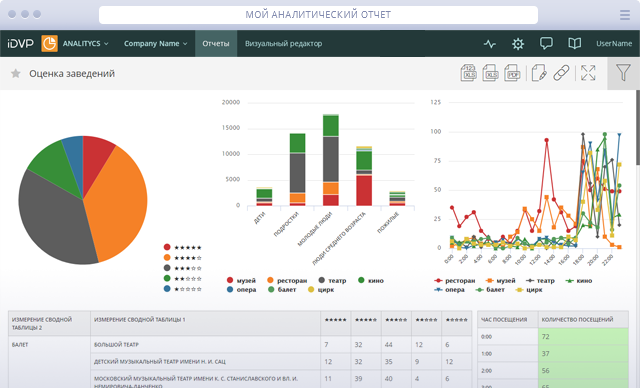Image resolution: width=640 pixels, height=388 pixels.
Task: Open settings gear in the navbar
Action: point(518,44)
